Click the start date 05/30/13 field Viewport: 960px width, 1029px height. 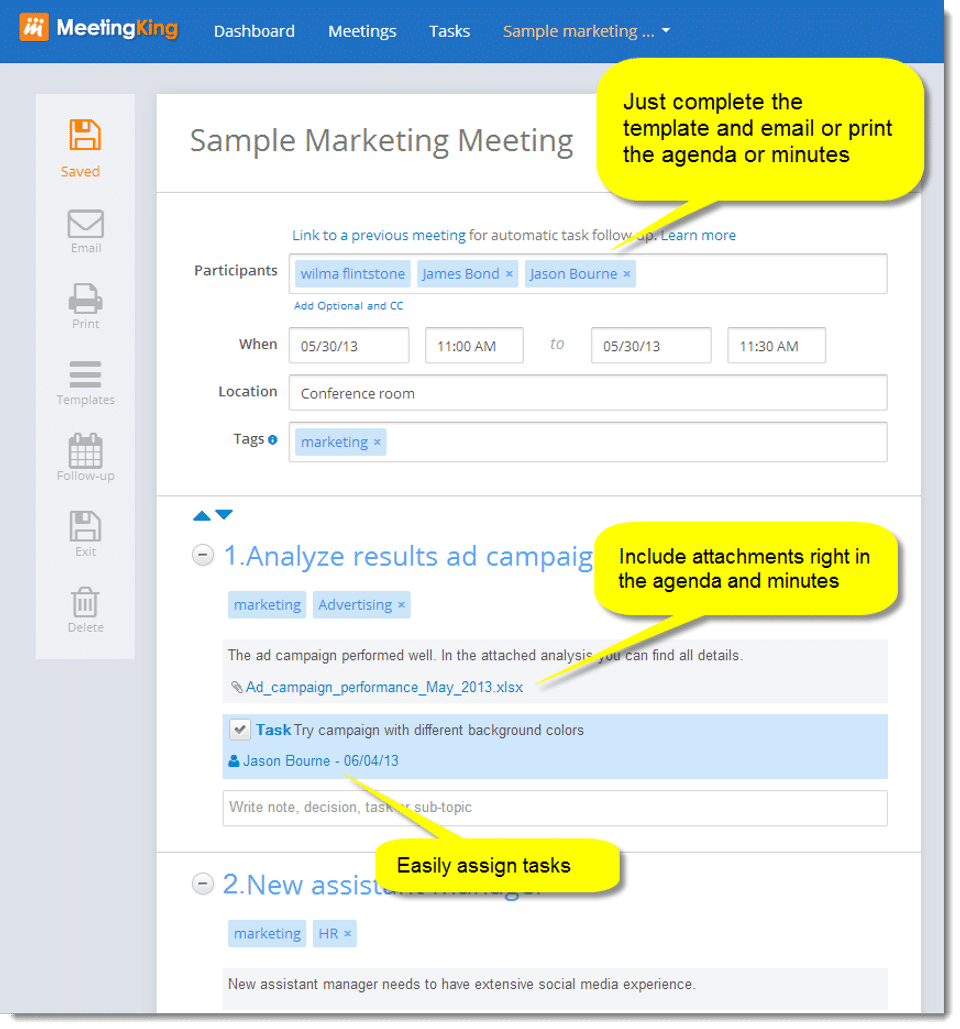pyautogui.click(x=349, y=345)
